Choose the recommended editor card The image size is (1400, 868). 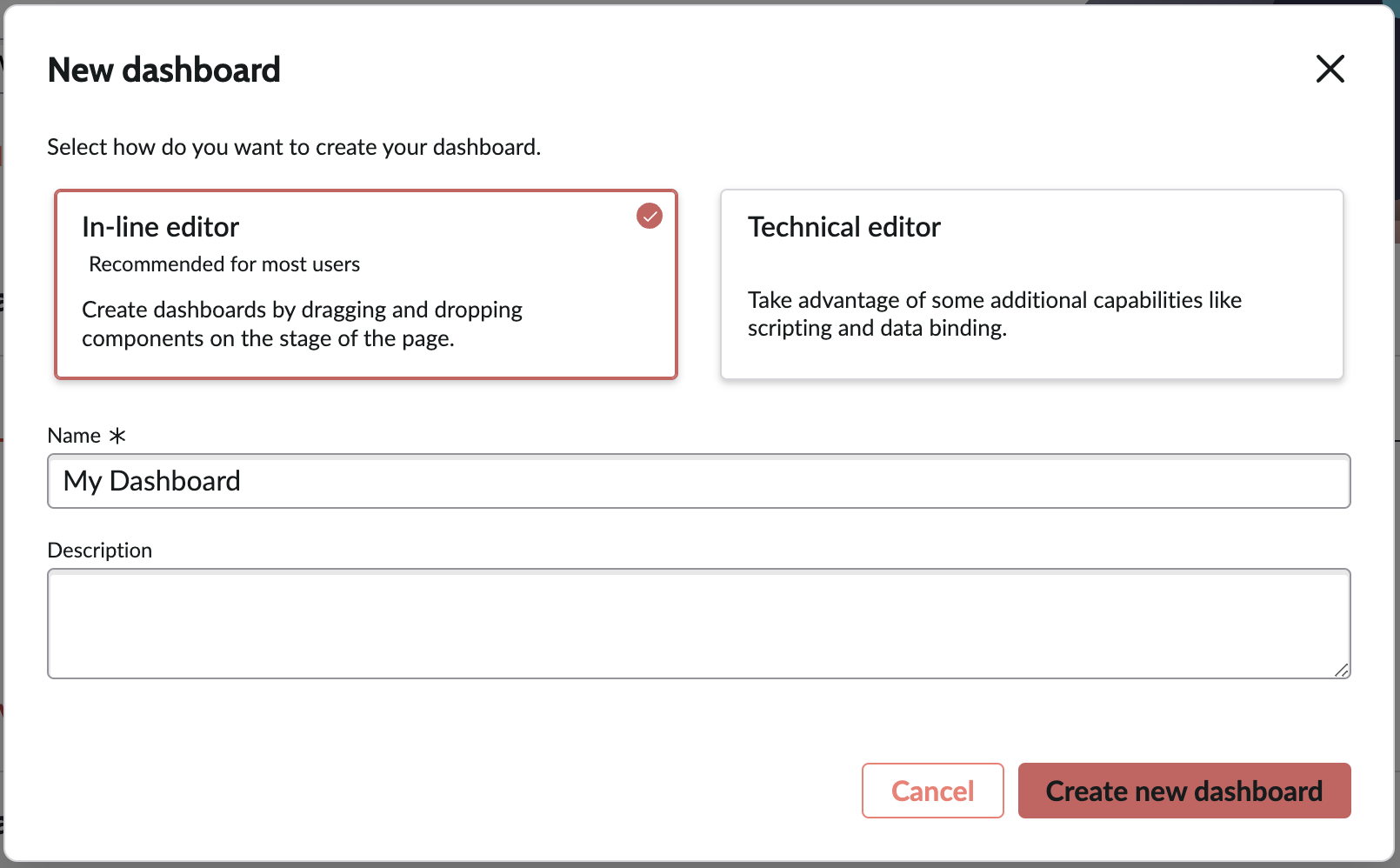[x=365, y=284]
